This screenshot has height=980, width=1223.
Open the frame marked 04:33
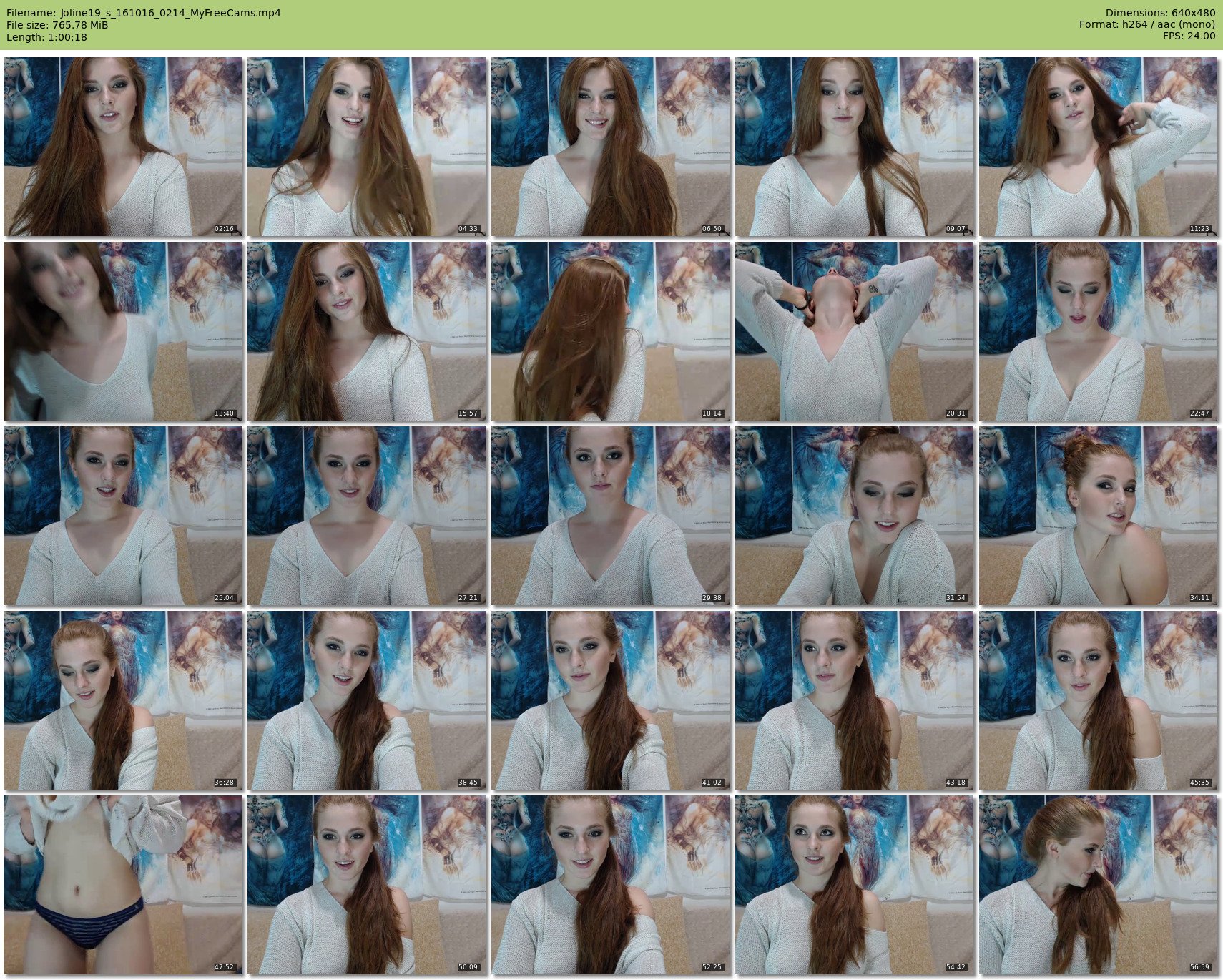tap(366, 147)
